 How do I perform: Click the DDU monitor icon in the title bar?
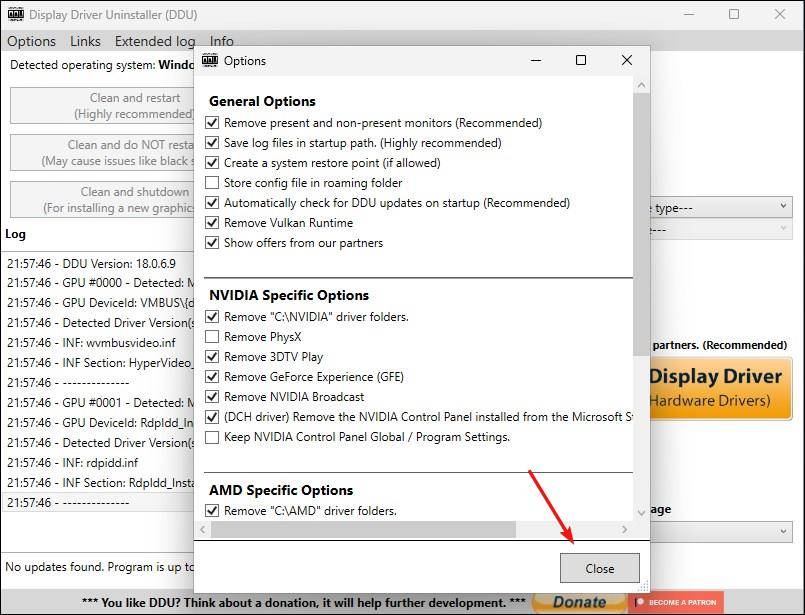(15, 14)
